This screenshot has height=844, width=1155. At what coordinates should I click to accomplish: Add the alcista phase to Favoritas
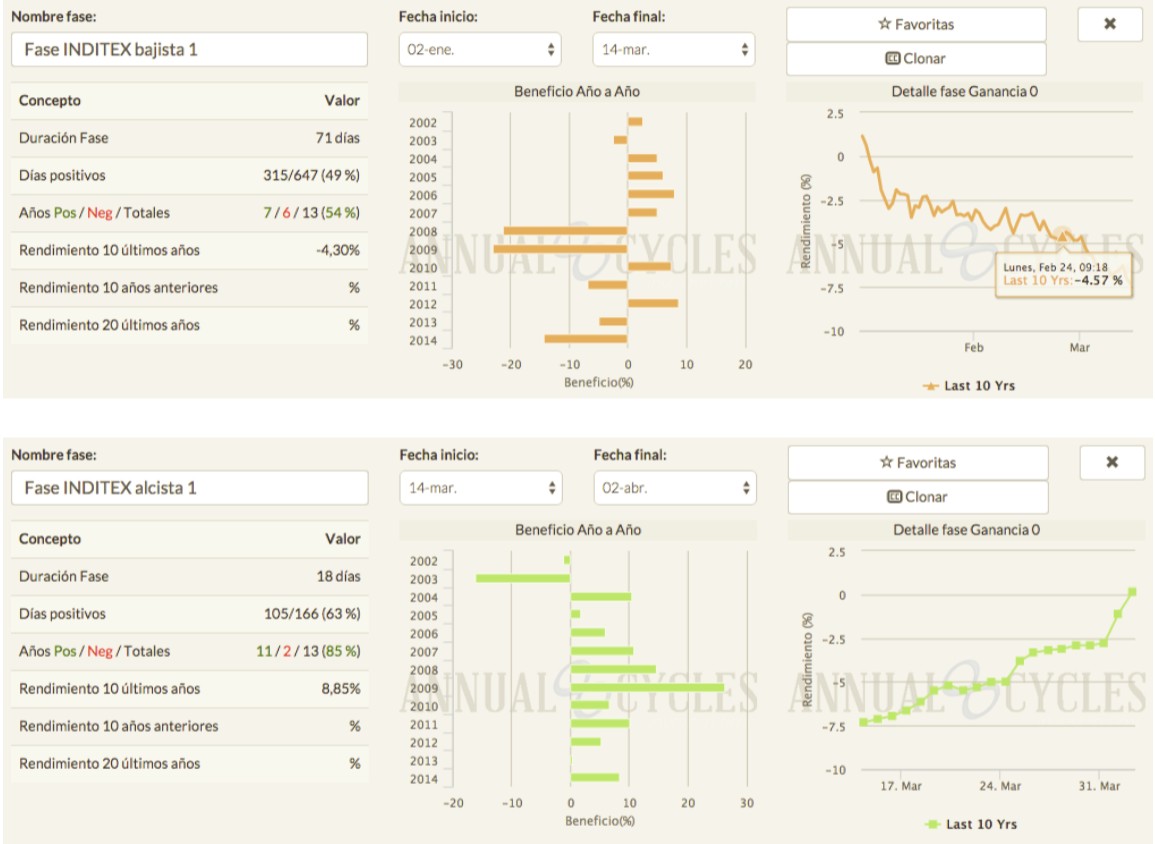[918, 463]
